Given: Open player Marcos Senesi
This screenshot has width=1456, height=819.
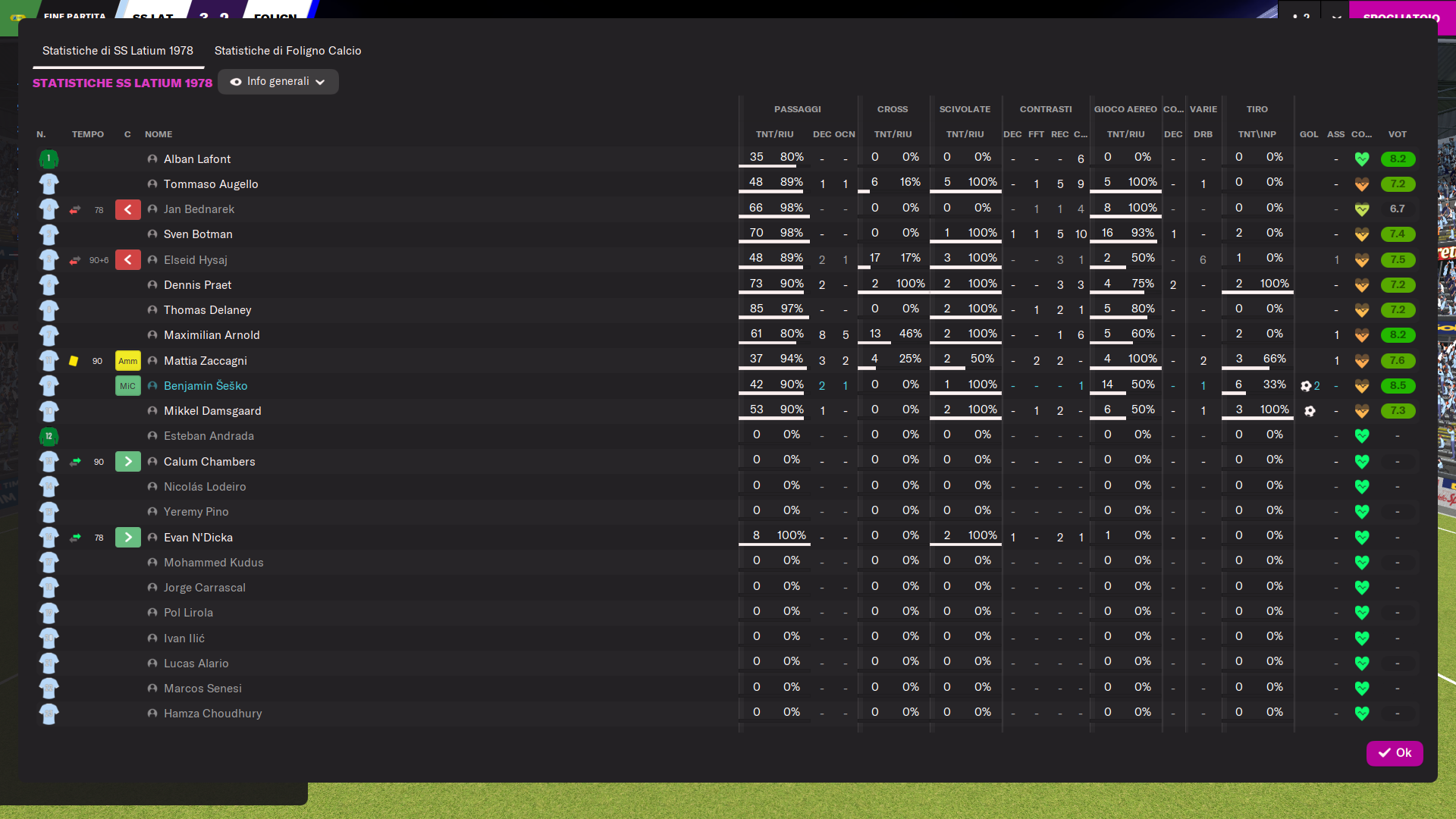Looking at the screenshot, I should click(x=202, y=689).
